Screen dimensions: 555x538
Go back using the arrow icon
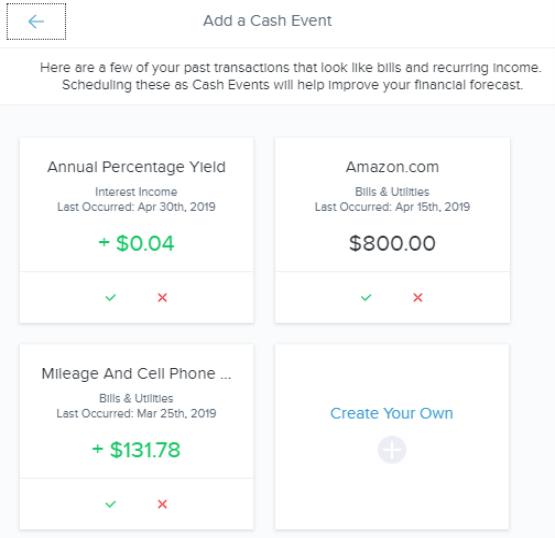click(36, 22)
